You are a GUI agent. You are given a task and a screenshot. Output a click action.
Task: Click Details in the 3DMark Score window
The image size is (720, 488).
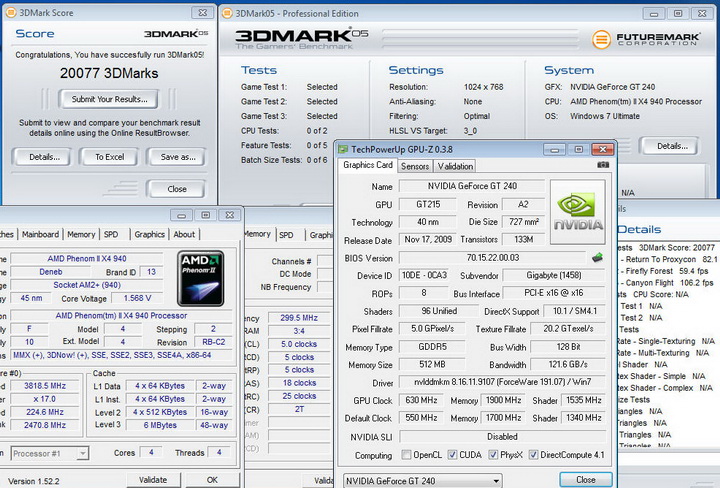tap(44, 157)
